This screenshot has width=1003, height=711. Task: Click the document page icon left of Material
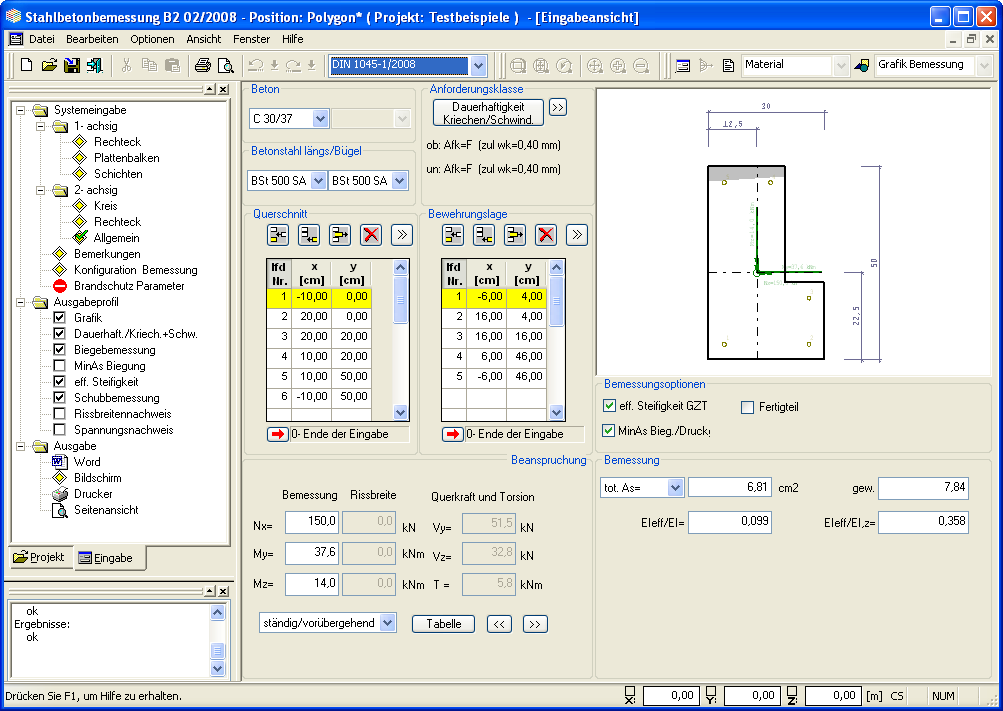[728, 65]
